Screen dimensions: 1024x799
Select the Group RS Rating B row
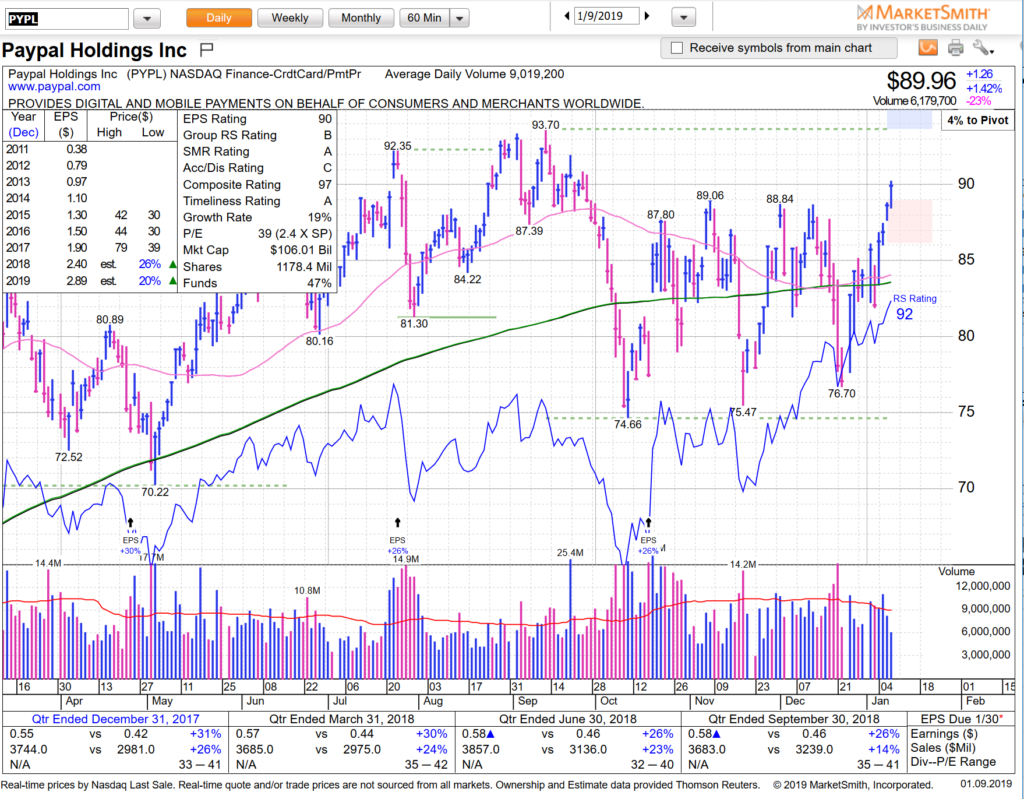click(x=257, y=135)
